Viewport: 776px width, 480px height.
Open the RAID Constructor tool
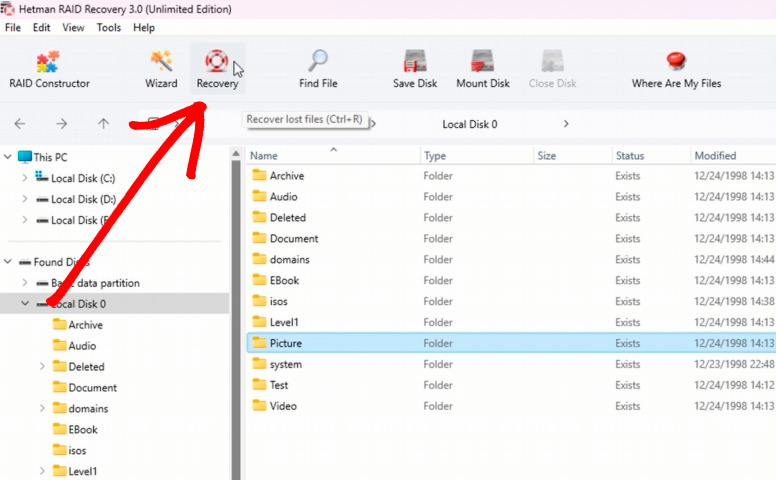coord(49,70)
